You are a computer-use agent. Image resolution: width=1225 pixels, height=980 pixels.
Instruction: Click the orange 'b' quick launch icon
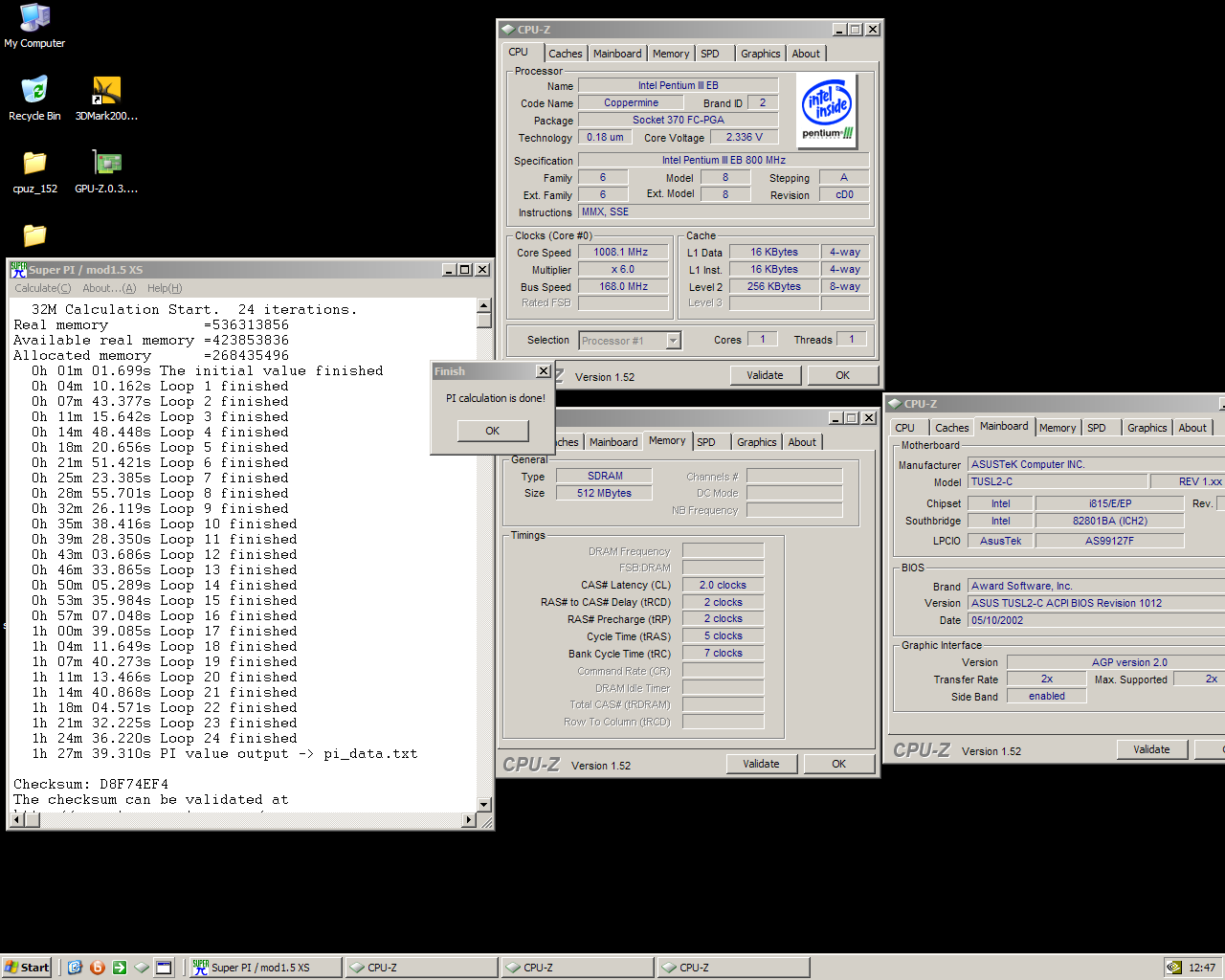97,968
